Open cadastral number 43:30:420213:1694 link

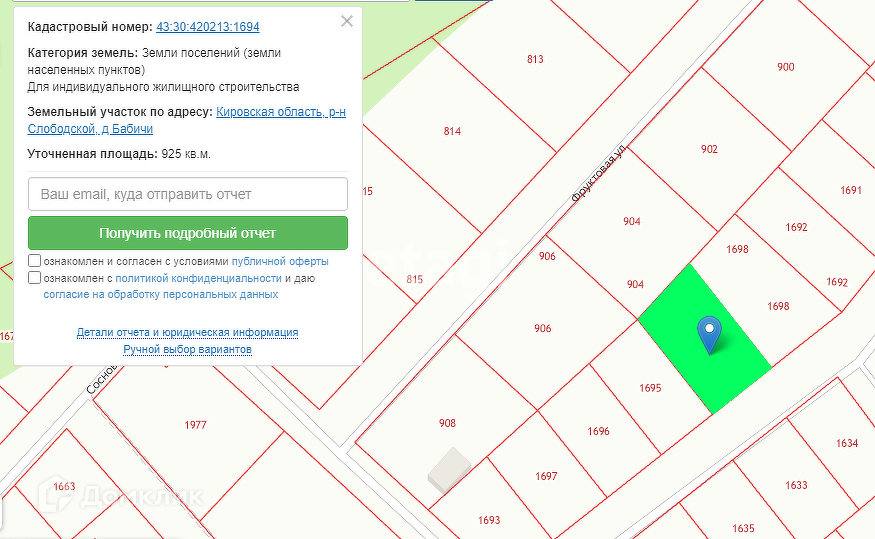(208, 27)
